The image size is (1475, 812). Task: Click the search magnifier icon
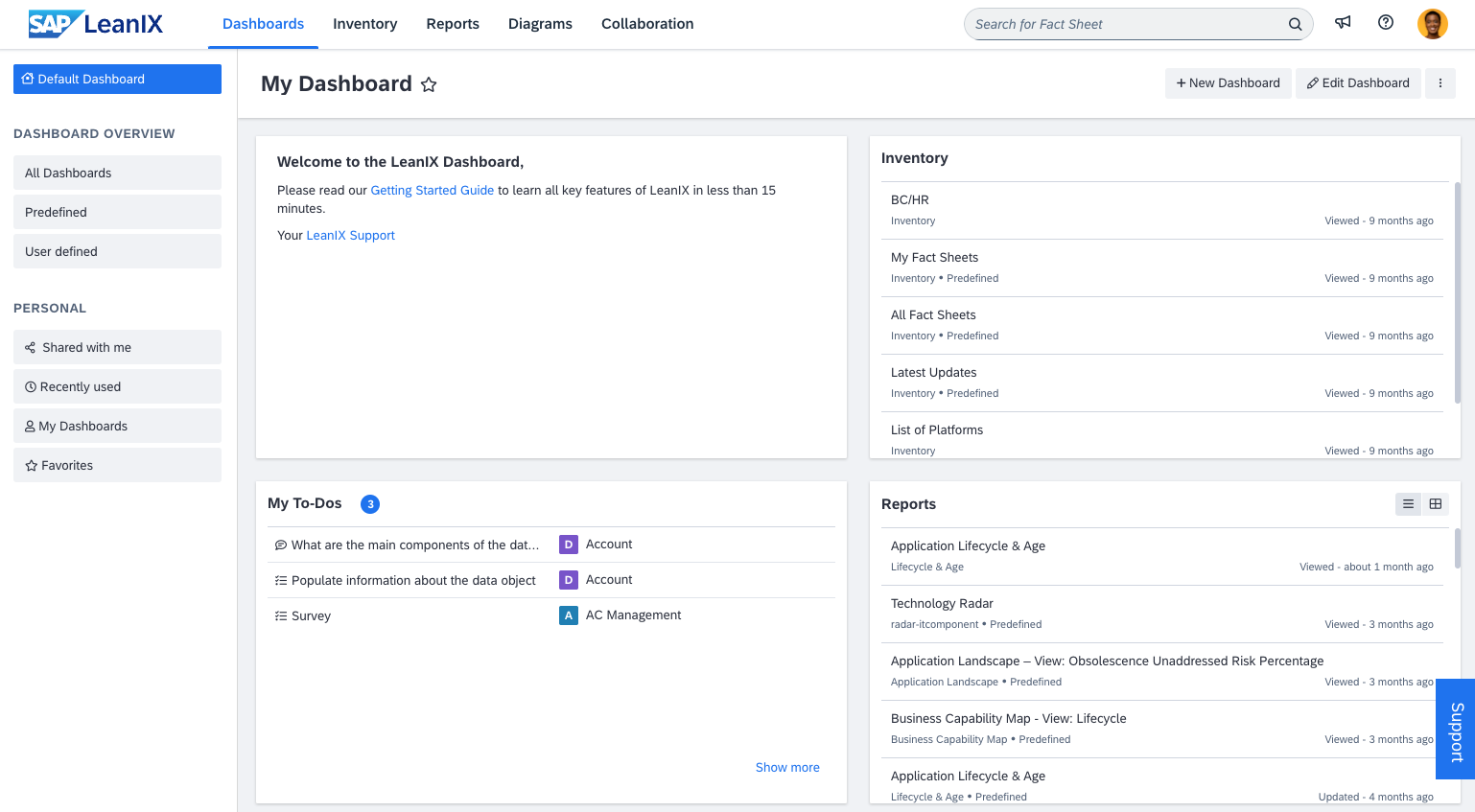[1295, 24]
